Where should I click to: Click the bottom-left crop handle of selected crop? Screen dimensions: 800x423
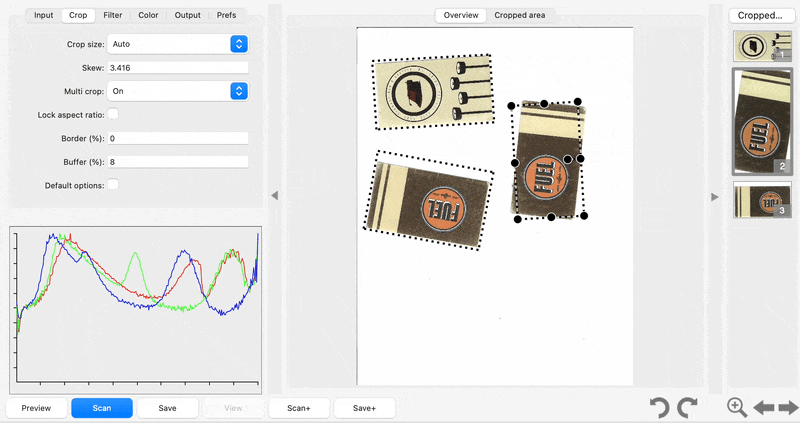518,219
